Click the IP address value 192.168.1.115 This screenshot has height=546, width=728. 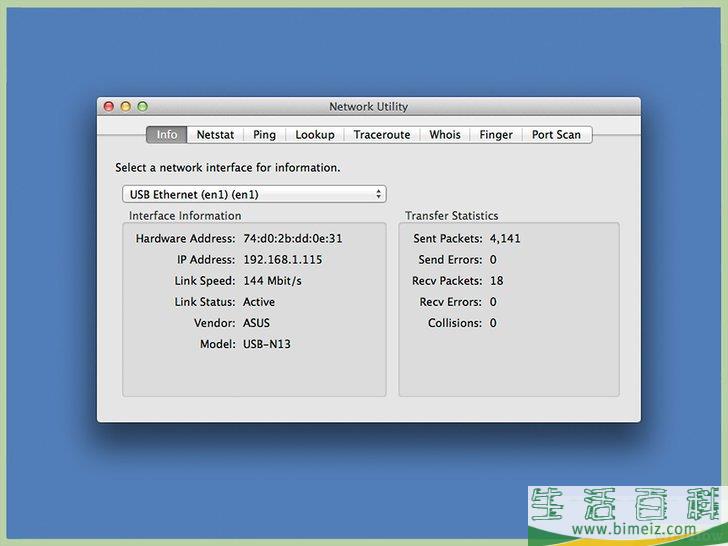282,260
